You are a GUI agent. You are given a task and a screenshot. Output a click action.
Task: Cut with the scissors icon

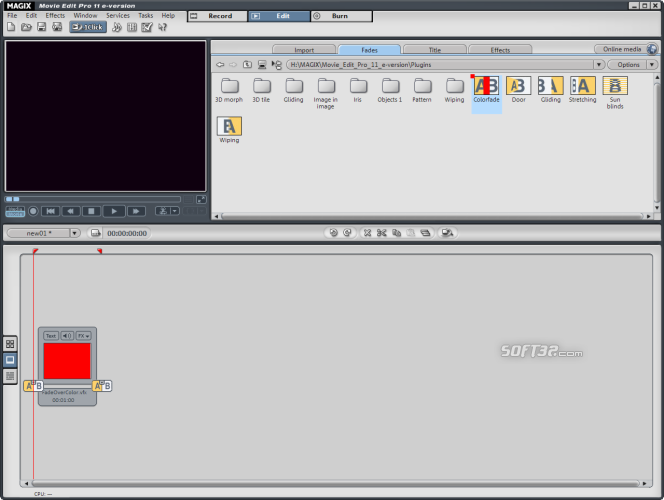tap(382, 233)
